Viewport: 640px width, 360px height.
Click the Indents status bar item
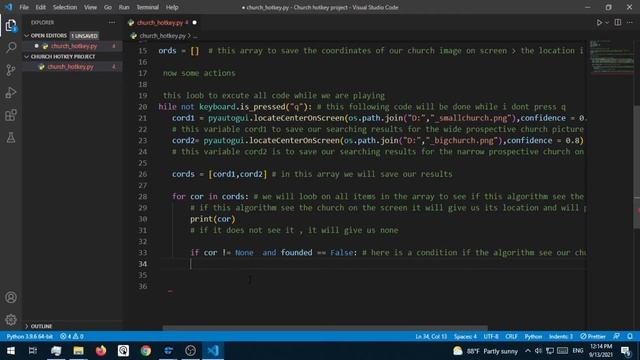click(560, 336)
